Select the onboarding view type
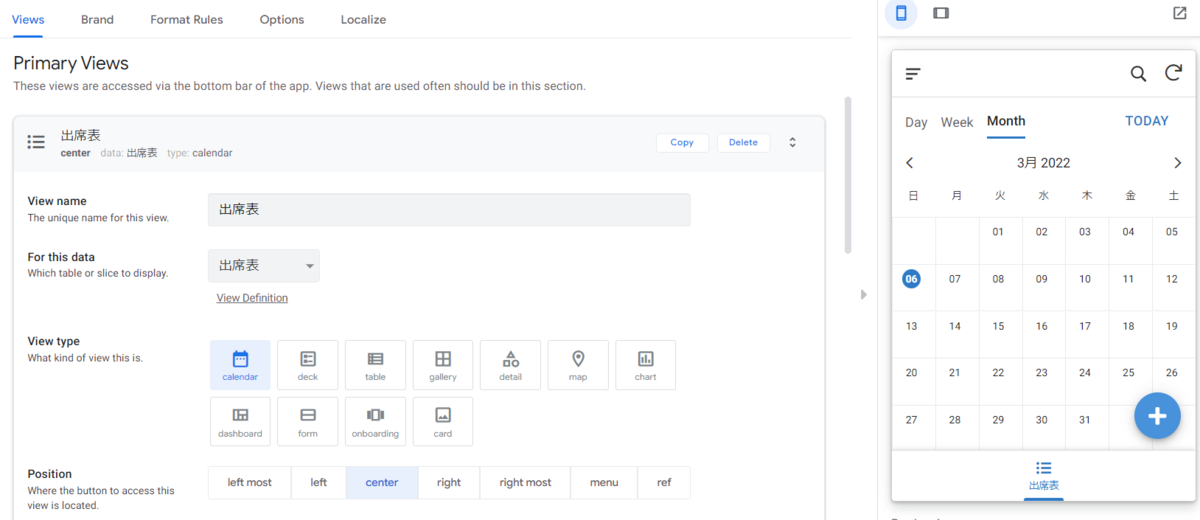 click(x=375, y=421)
